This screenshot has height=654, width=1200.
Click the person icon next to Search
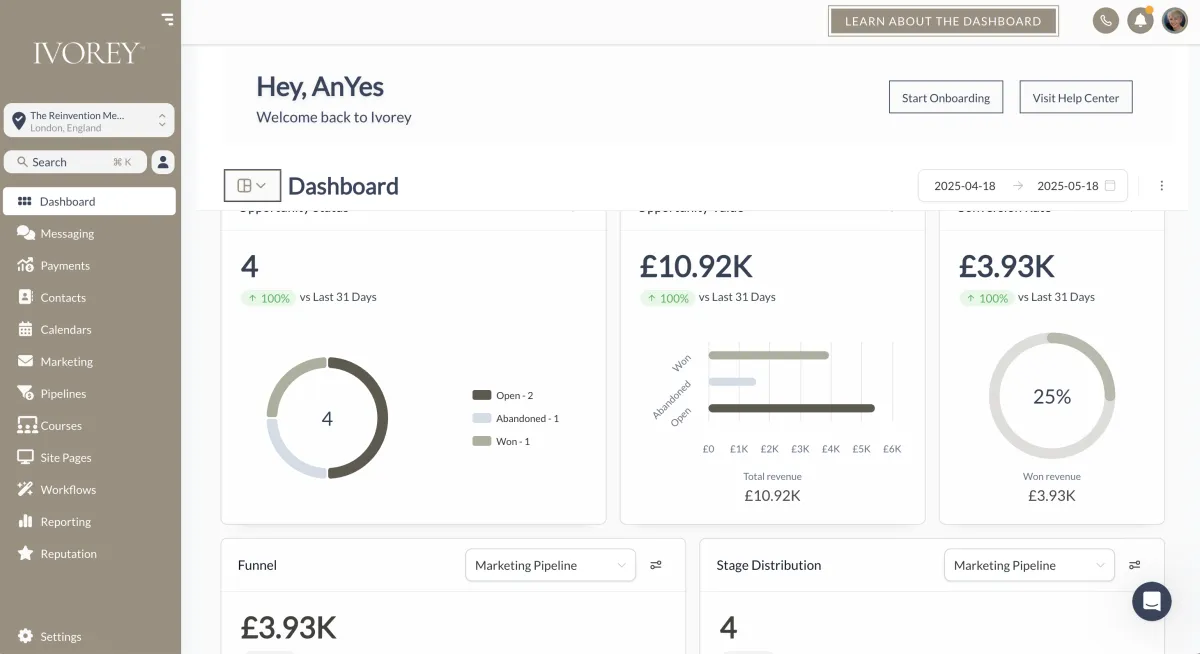[x=163, y=162]
